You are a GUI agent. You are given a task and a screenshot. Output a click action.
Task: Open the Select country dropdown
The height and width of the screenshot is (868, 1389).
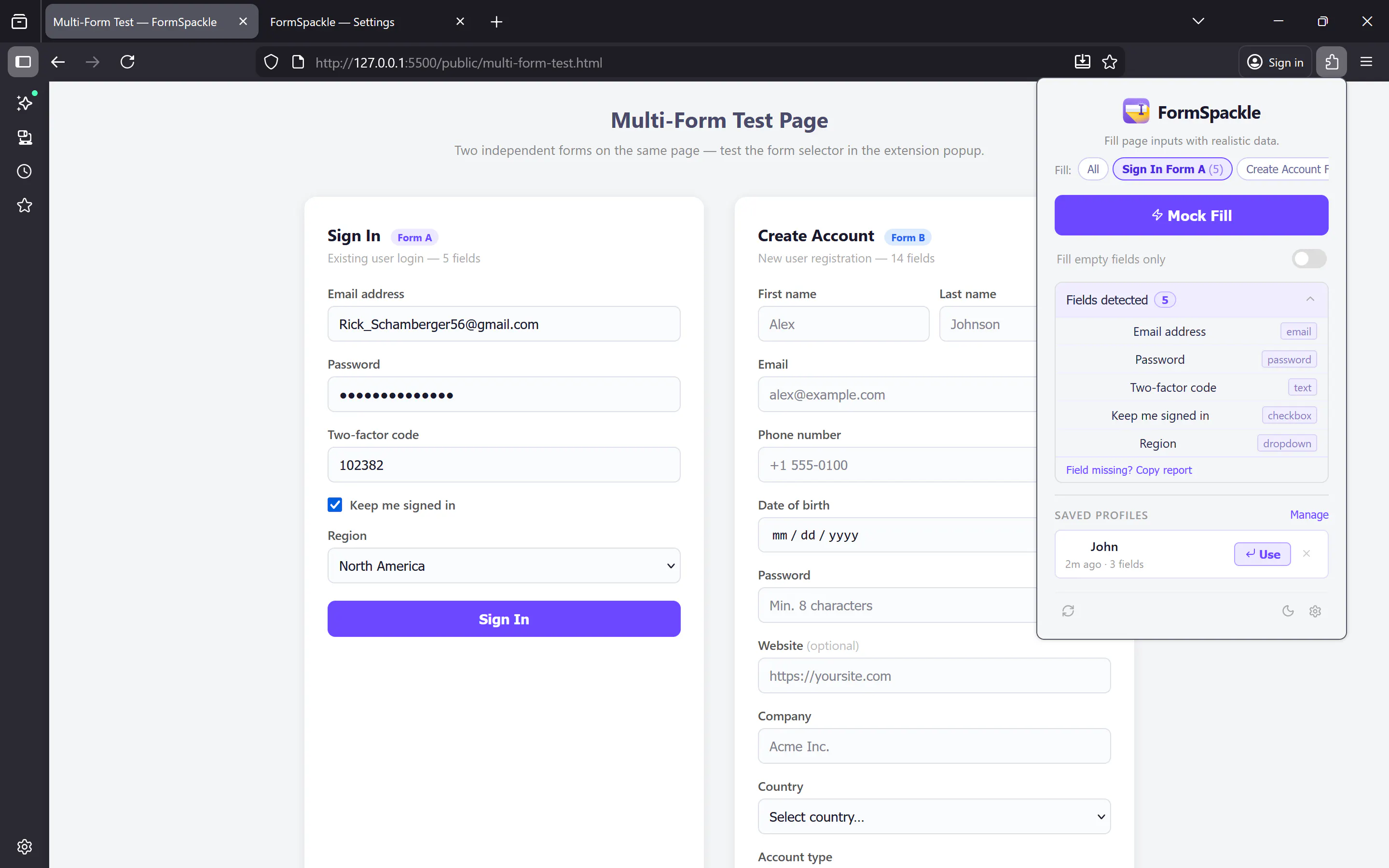(934, 816)
